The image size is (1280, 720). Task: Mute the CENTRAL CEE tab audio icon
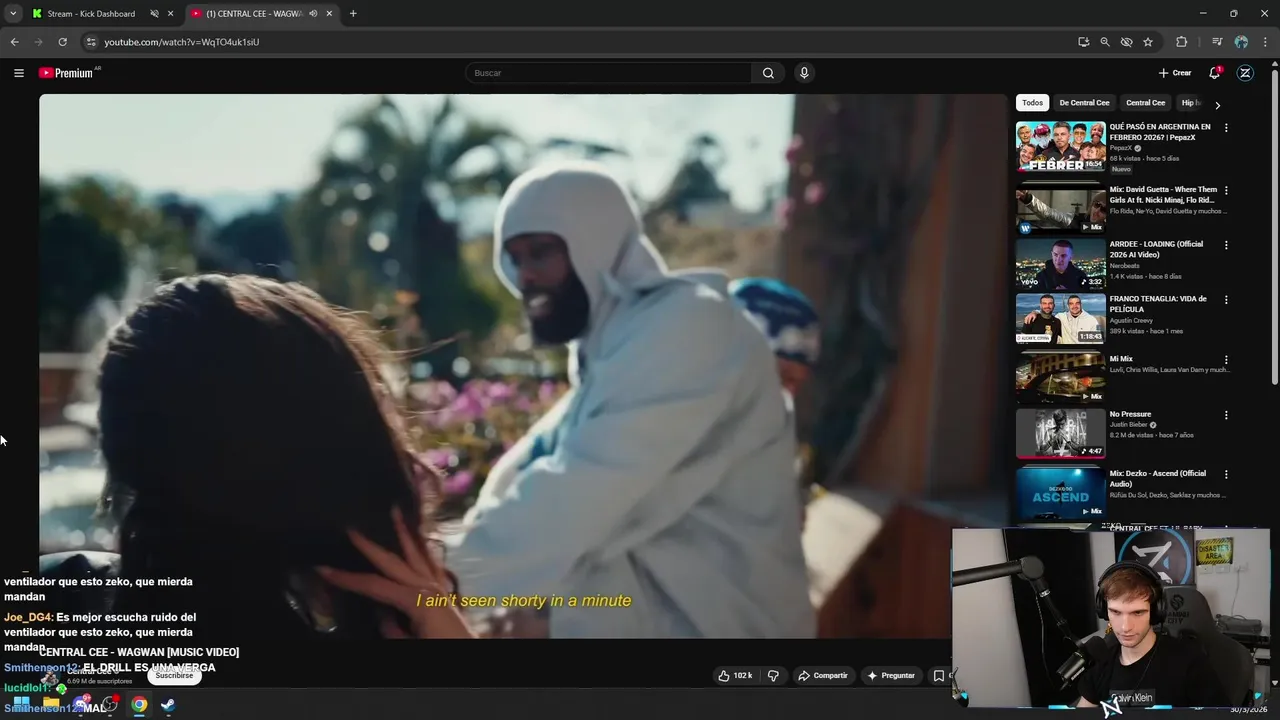313,14
